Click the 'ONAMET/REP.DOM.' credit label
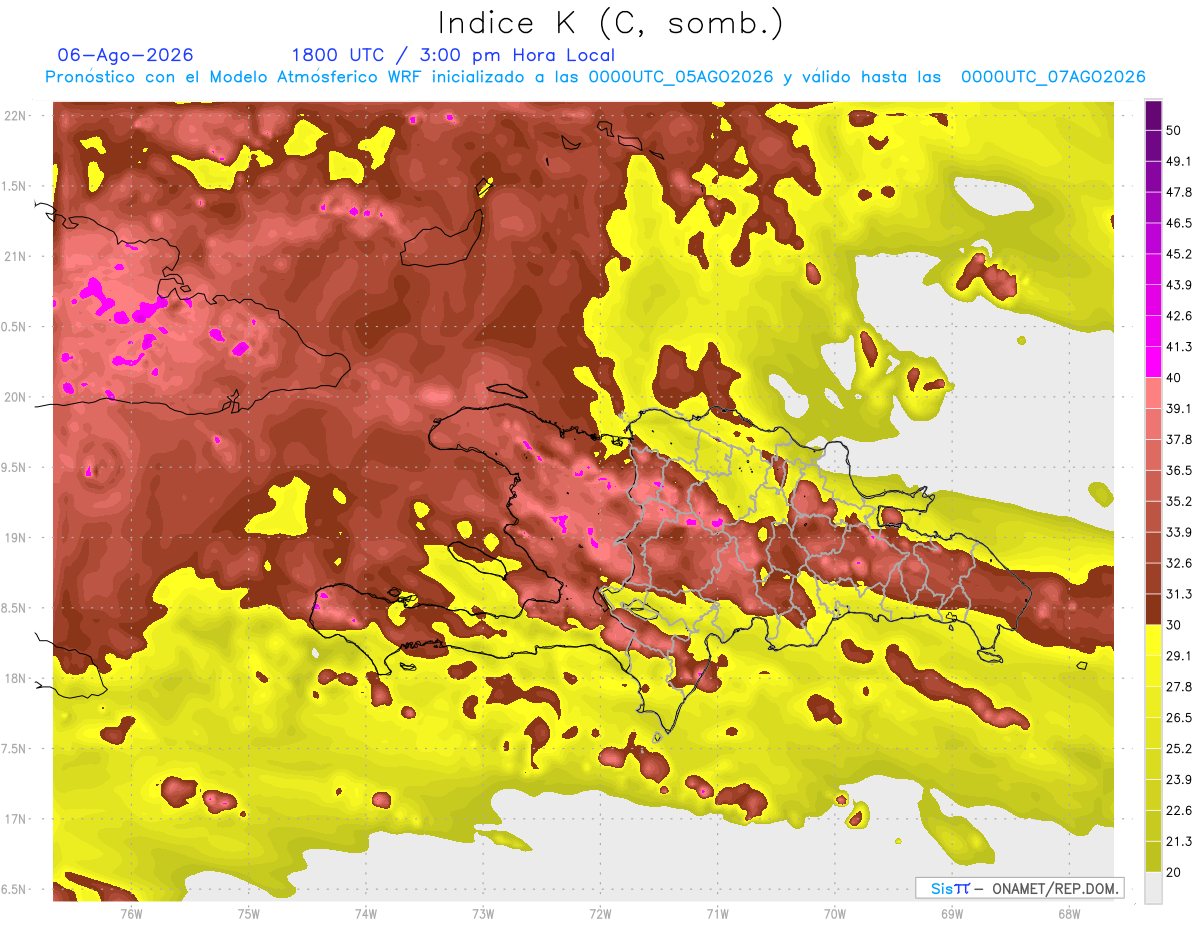The image size is (1200, 927). tap(1055, 888)
